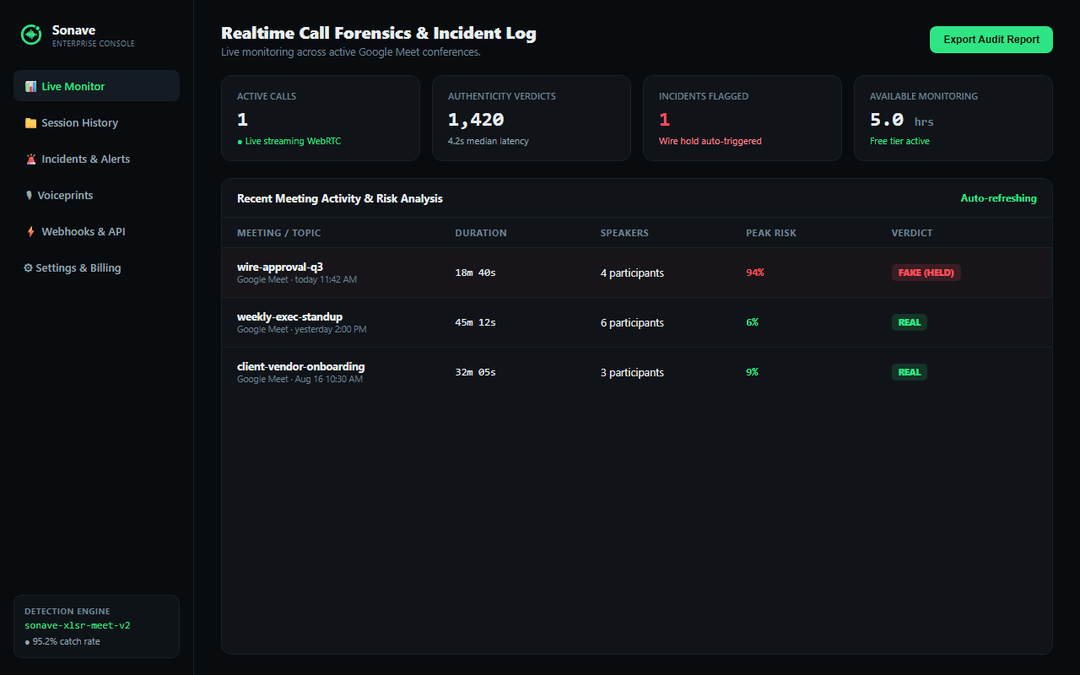Screen dimensions: 1080x675
Task: Navigate to Voiceprints
Action: pyautogui.click(x=96, y=196)
